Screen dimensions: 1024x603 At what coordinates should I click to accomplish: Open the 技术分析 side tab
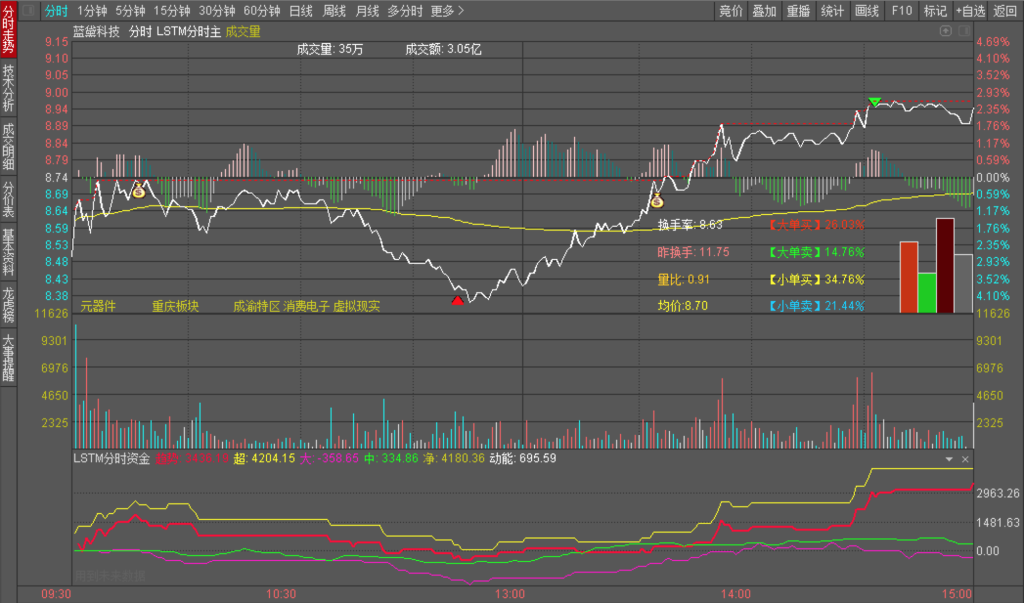point(9,88)
